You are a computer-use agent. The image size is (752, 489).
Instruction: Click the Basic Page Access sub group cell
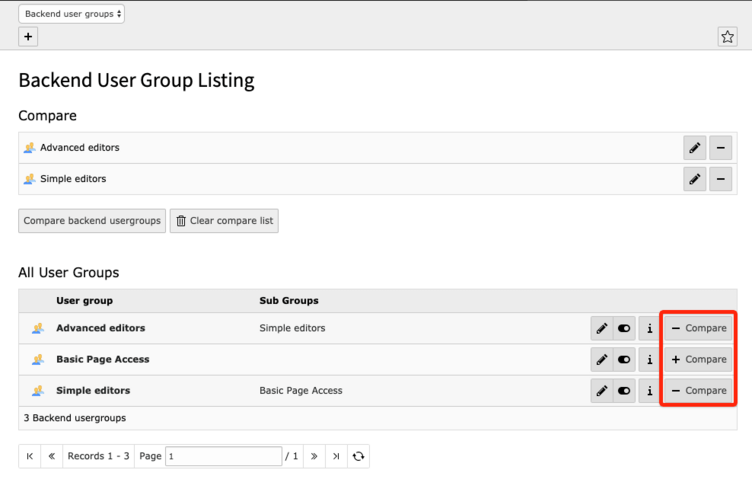[301, 390]
